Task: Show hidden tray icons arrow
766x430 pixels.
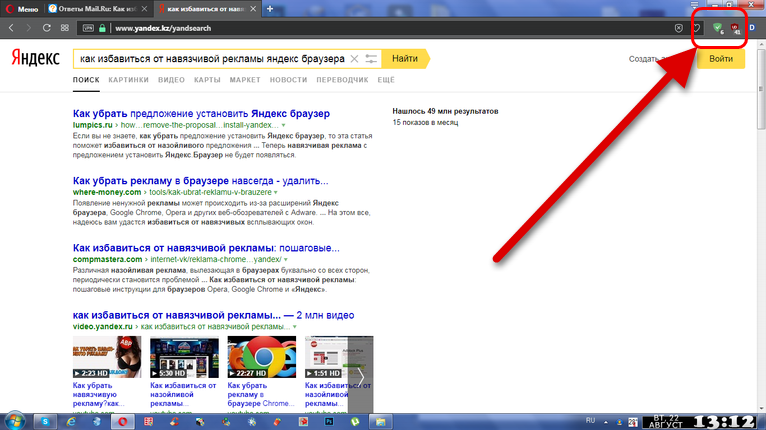Action: click(606, 422)
